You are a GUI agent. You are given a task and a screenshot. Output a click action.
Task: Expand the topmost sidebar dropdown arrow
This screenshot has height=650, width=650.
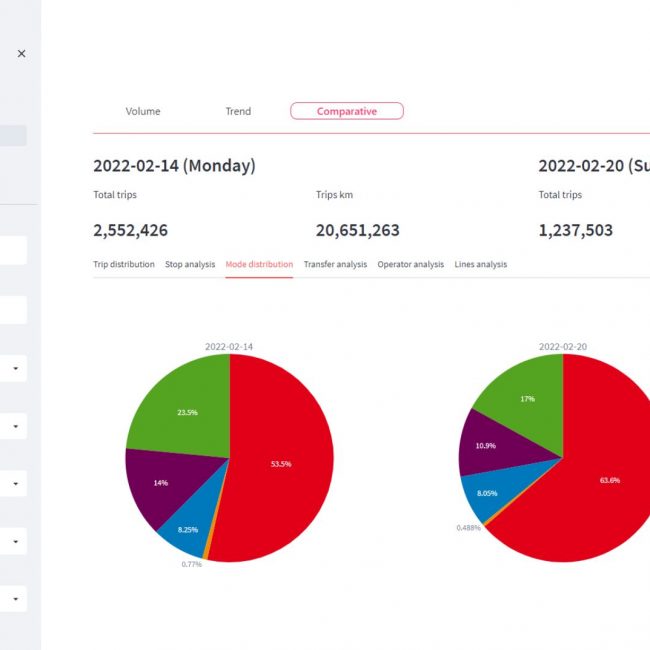(x=16, y=369)
